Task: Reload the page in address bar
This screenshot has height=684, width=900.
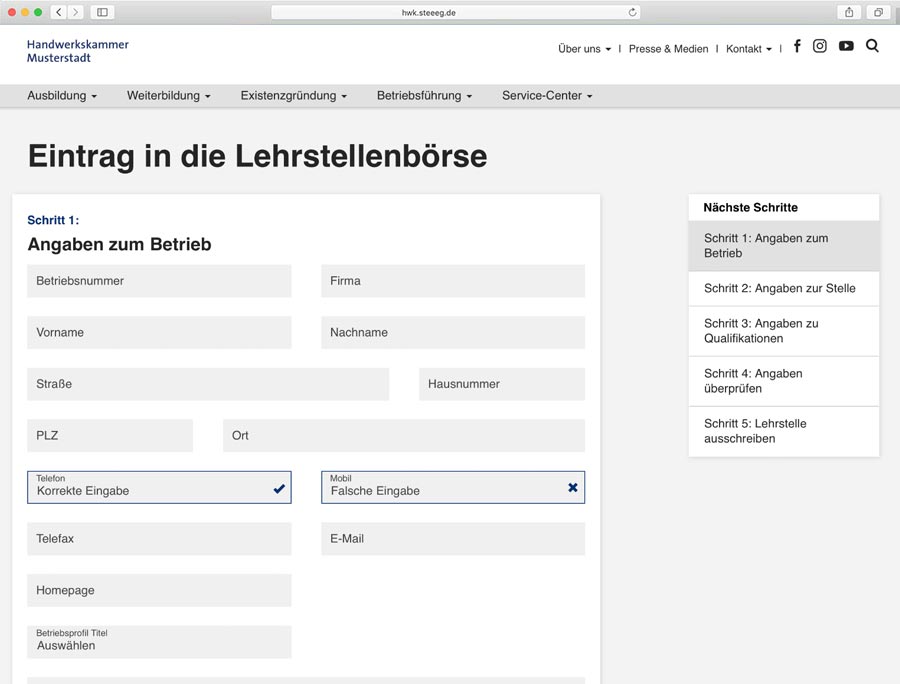Action: click(632, 13)
